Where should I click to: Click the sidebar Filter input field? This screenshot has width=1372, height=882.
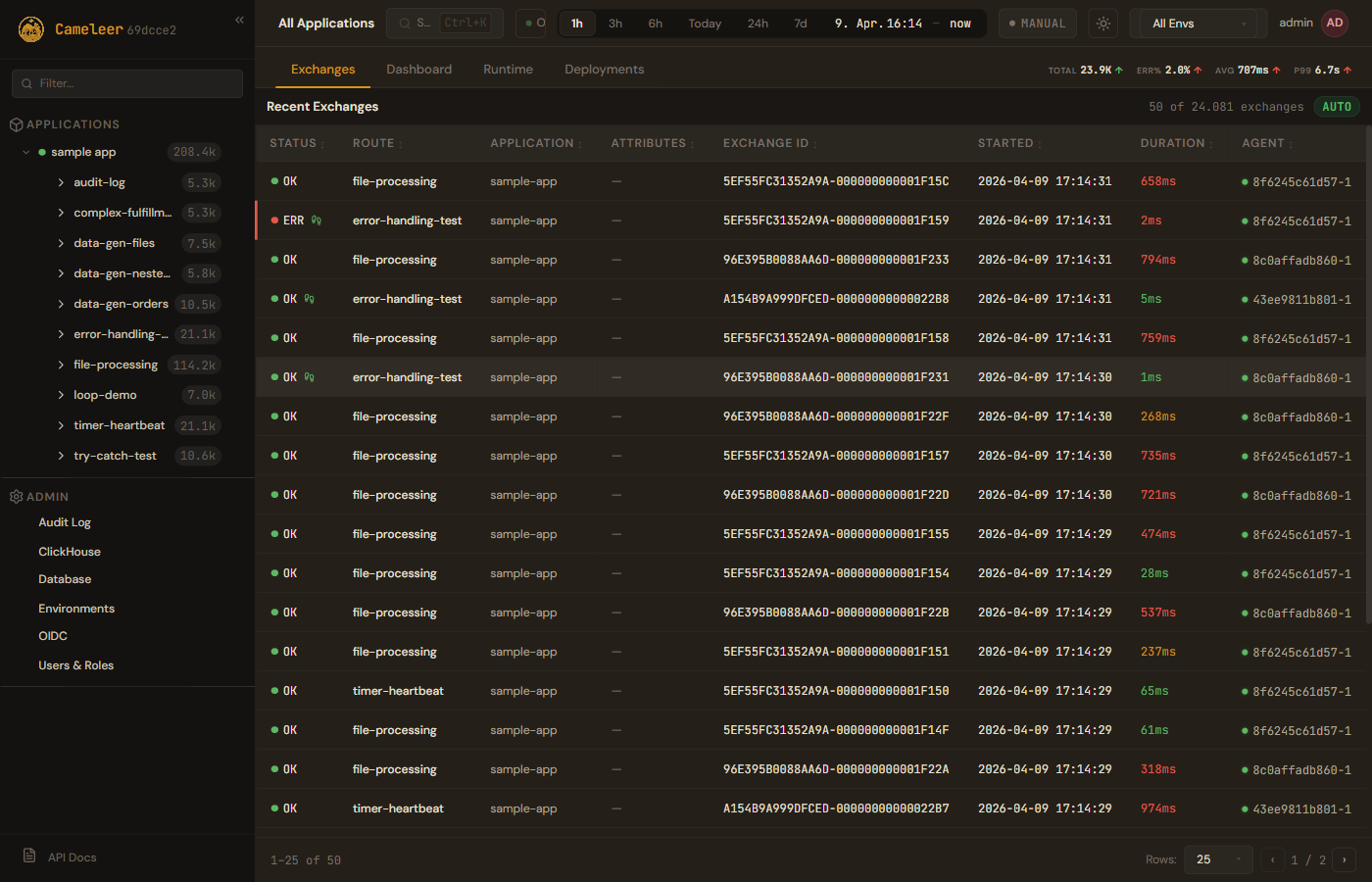click(127, 83)
